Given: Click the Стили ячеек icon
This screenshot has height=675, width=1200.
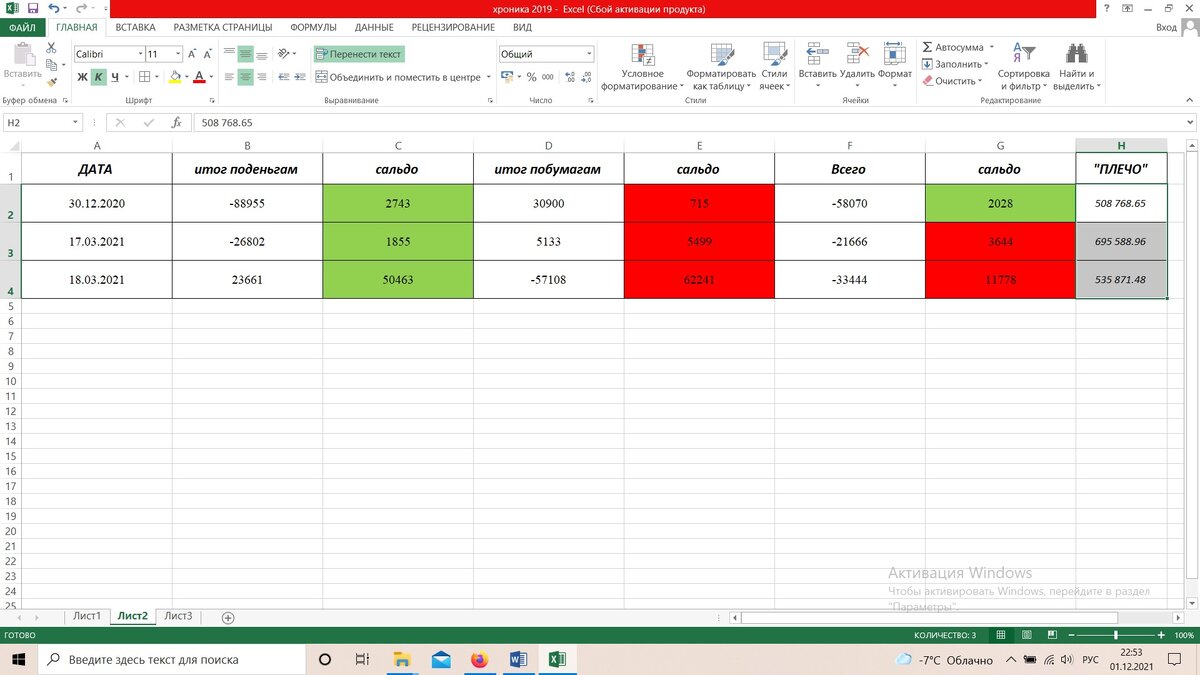Looking at the screenshot, I should [x=773, y=54].
